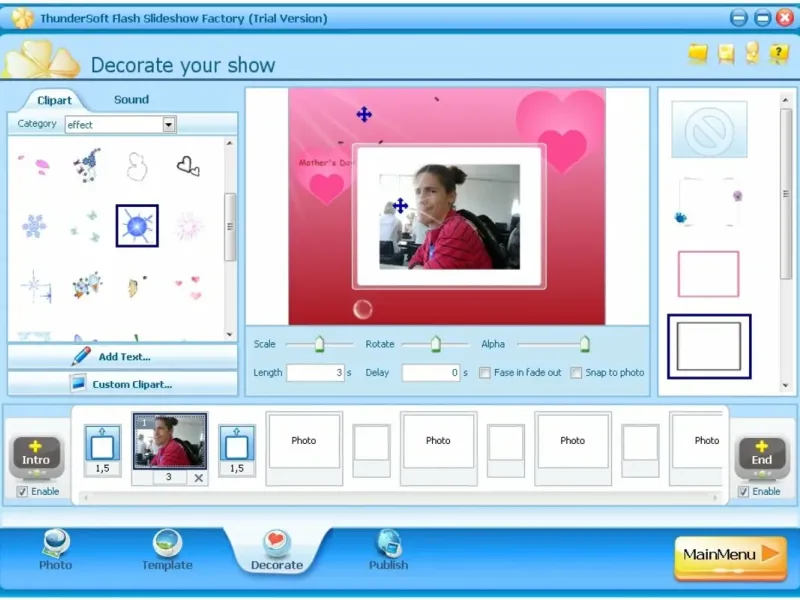This screenshot has width=800, height=600.
Task: Select the small pink hearts clipart
Action: [189, 287]
